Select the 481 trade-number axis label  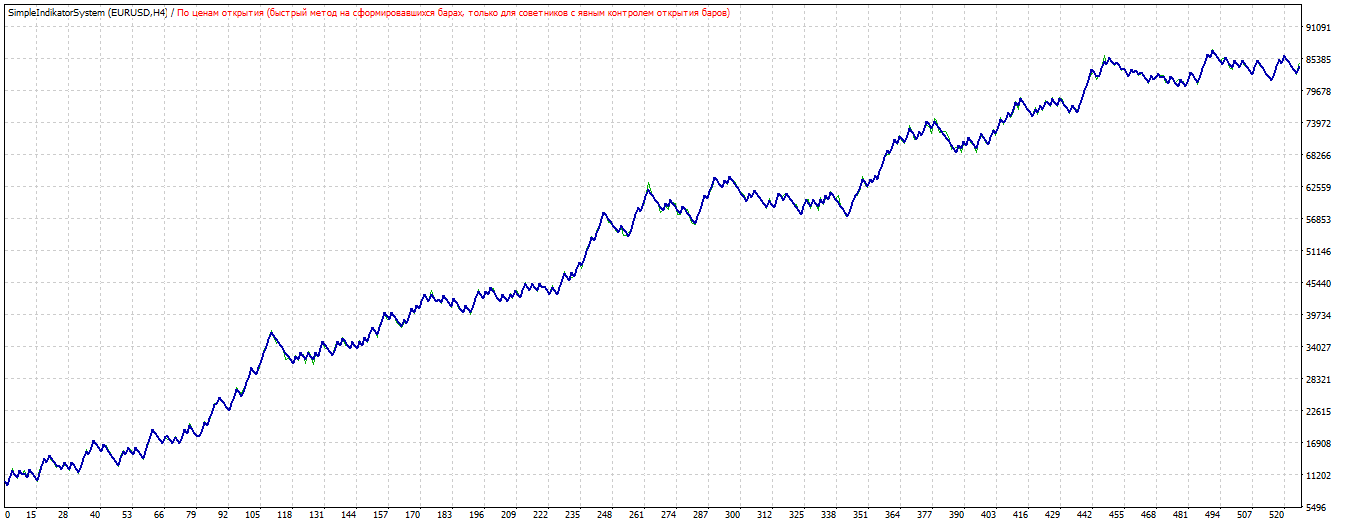click(x=1181, y=515)
